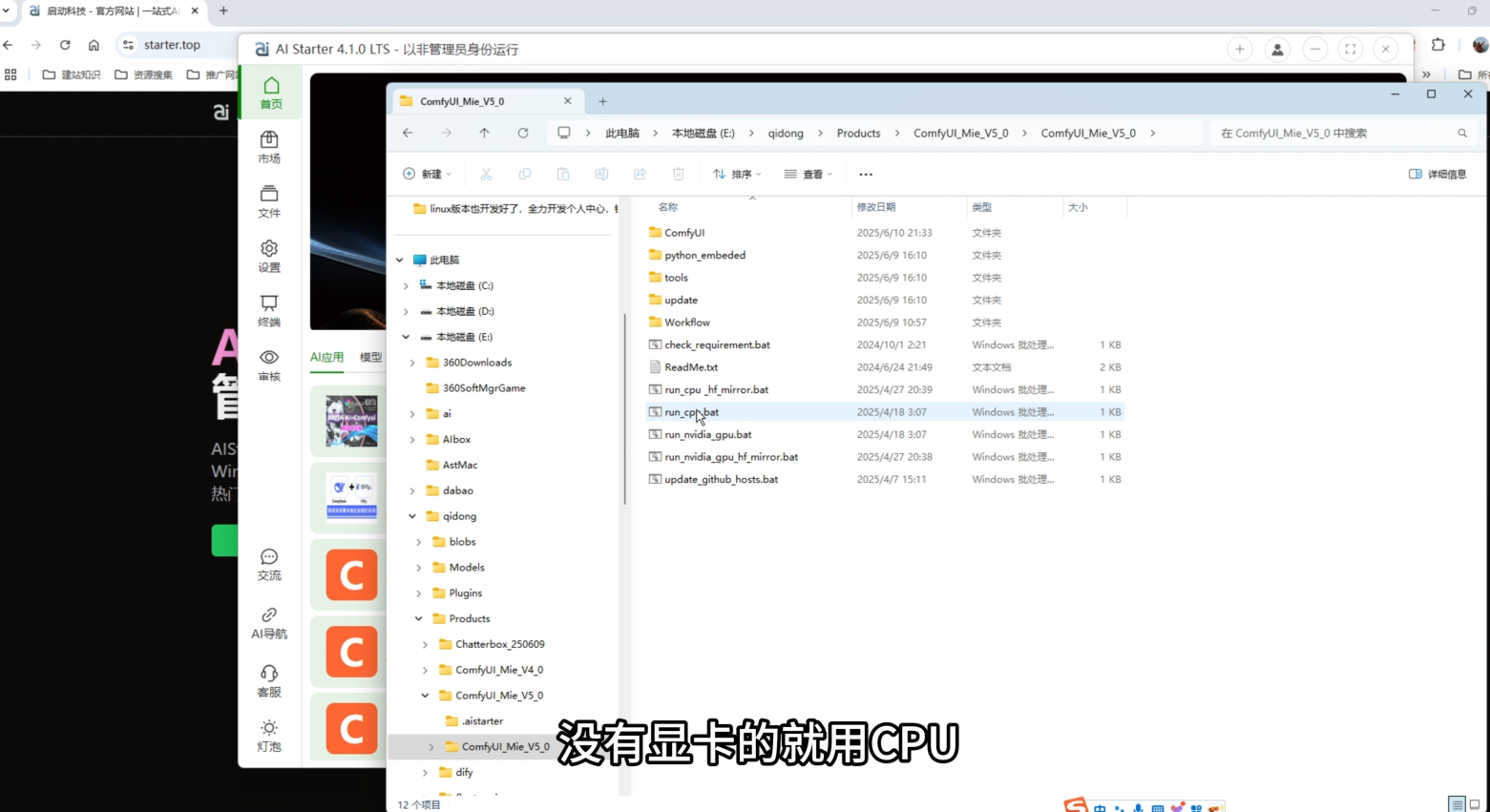Viewport: 1490px width, 812px height.
Task: Select the run_nvidia_gpu.bat file
Action: 708,434
